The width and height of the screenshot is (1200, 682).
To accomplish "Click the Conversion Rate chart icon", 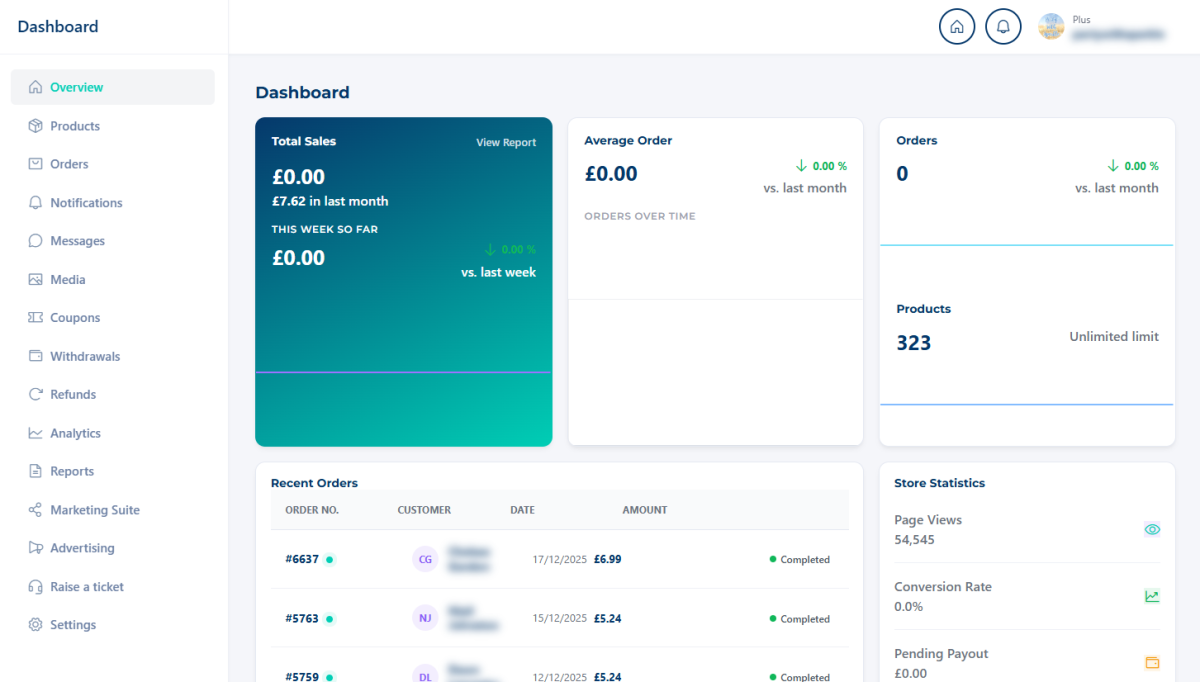I will point(1152,597).
